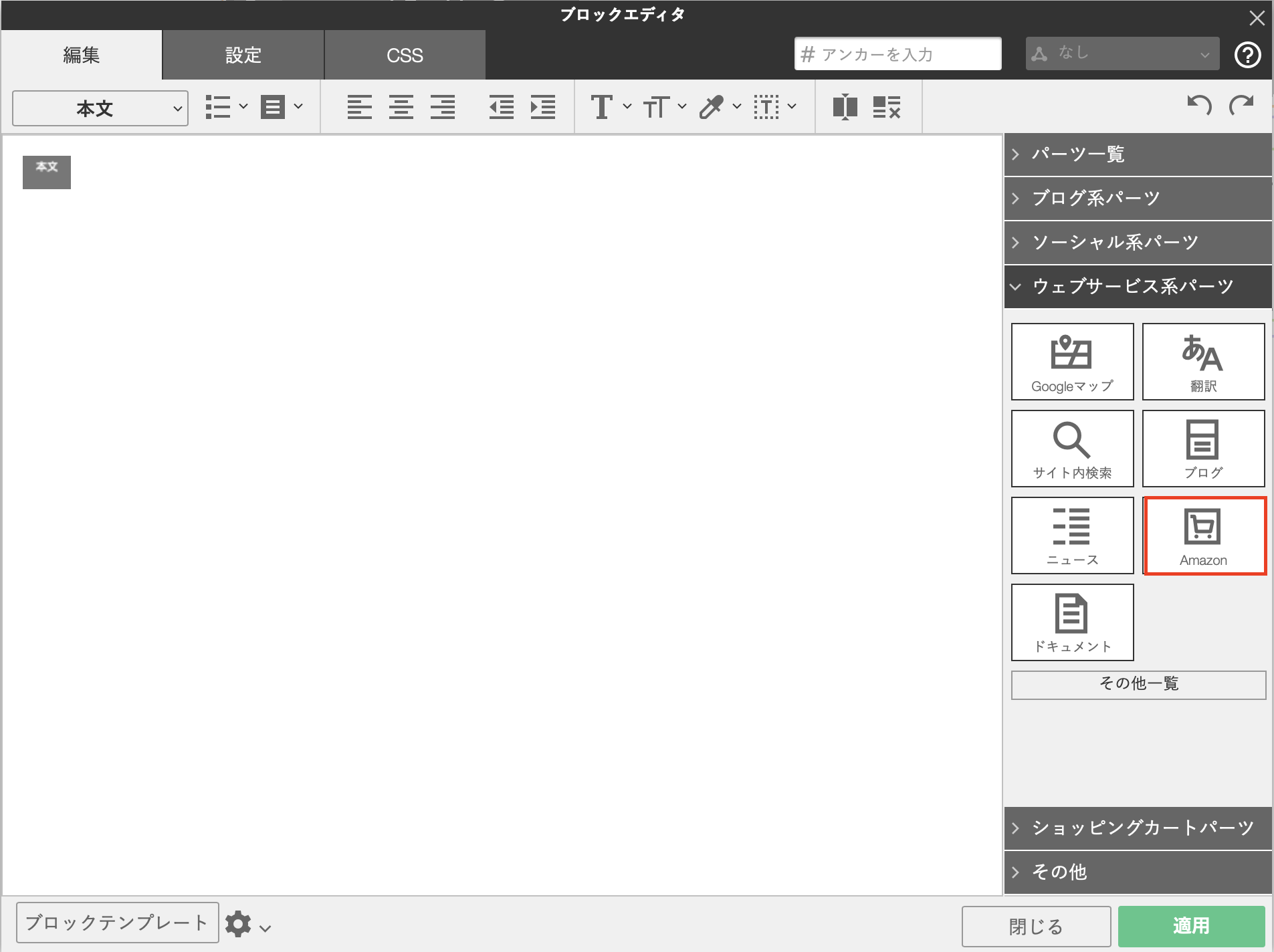
Task: Insert the Googleマップ part
Action: pos(1072,362)
